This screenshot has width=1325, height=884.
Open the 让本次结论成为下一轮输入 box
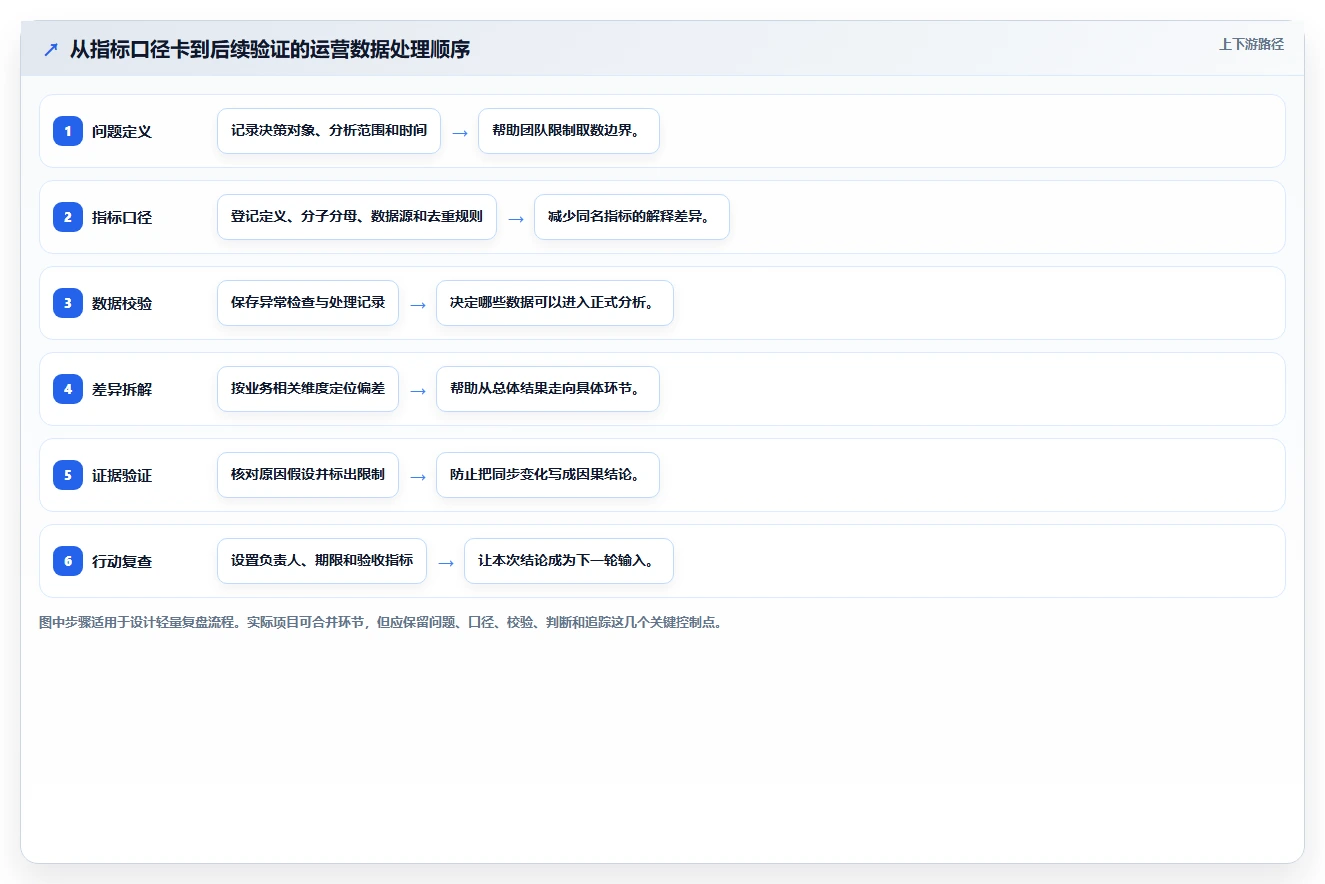pos(569,561)
